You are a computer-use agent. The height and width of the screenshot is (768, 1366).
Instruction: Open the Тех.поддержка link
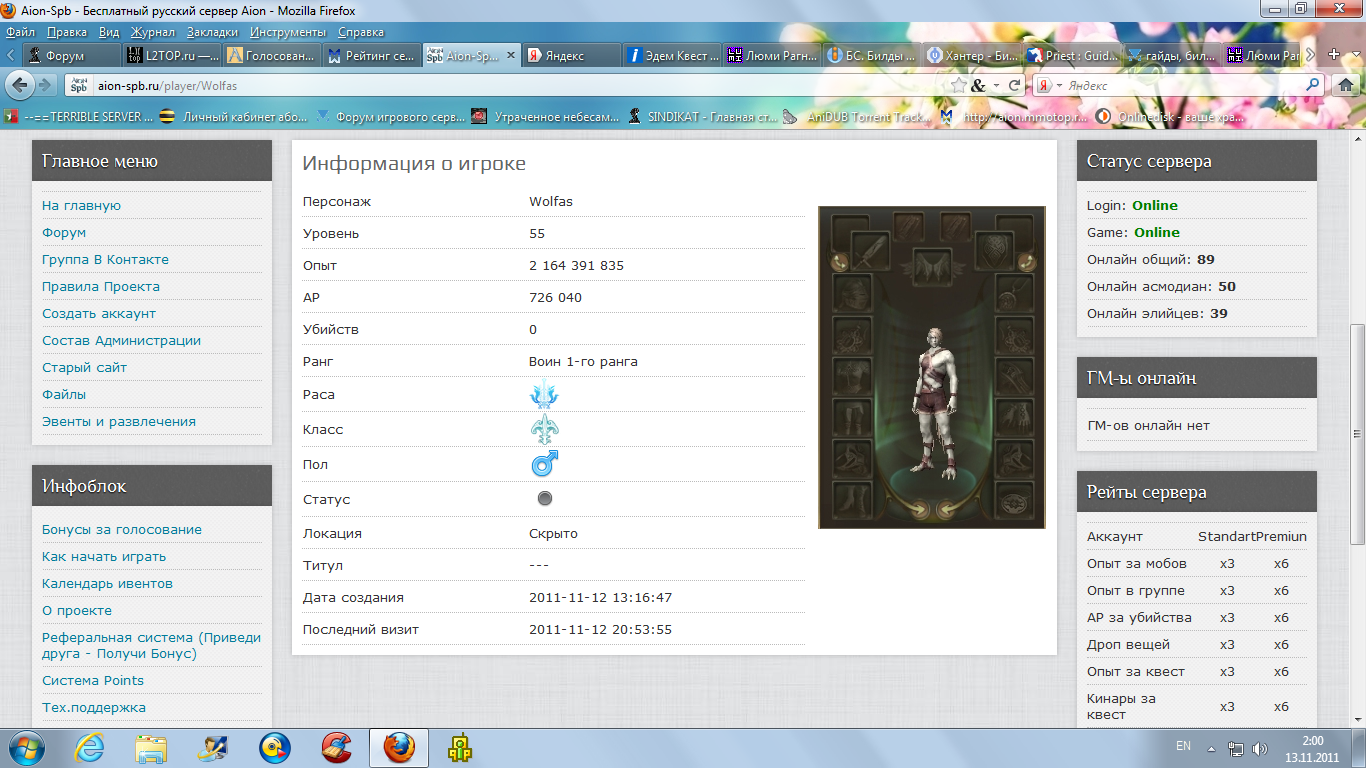pos(94,707)
